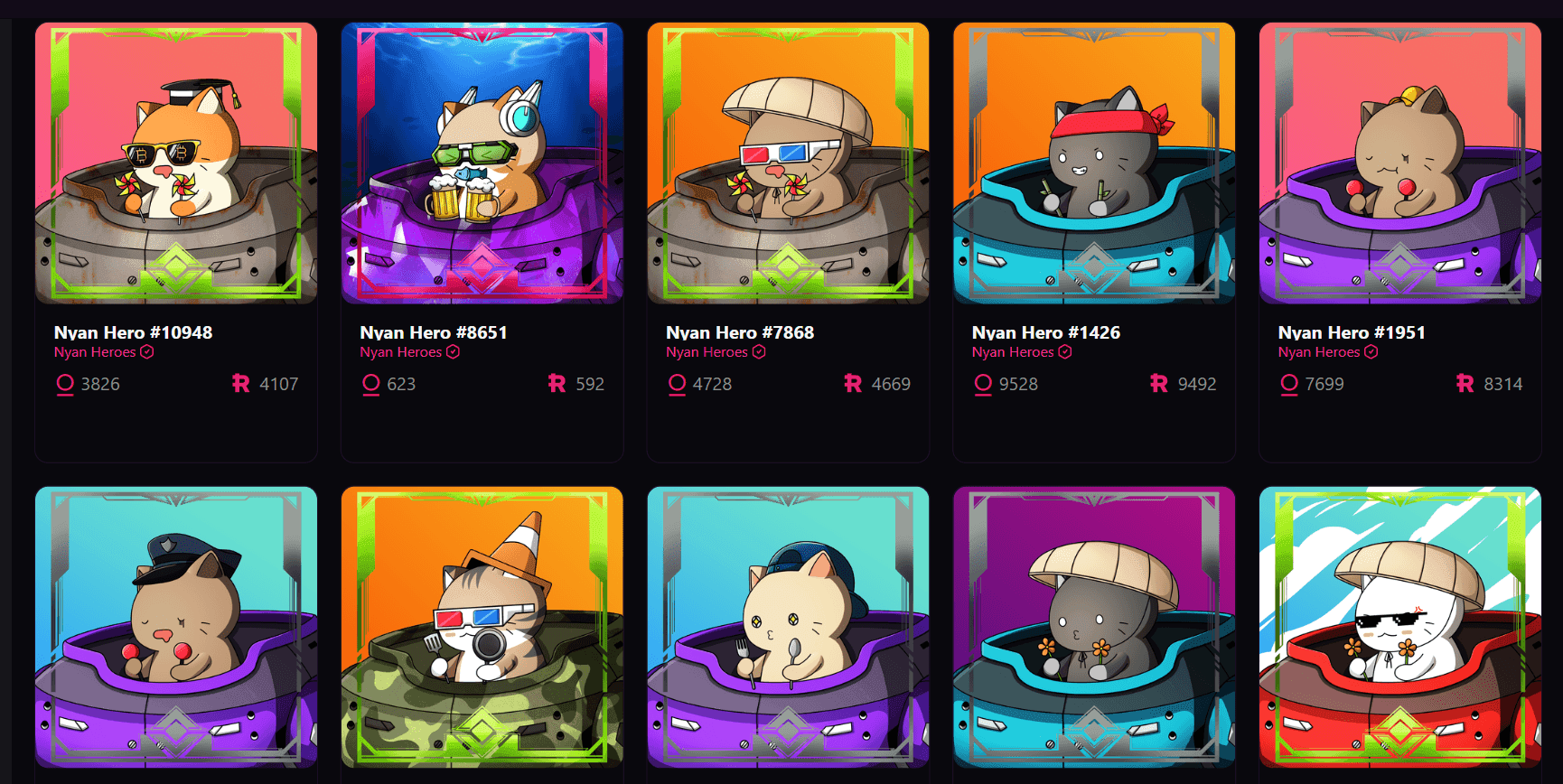
Task: Open Nyan Heroes collection link under #10948
Action: [x=95, y=352]
